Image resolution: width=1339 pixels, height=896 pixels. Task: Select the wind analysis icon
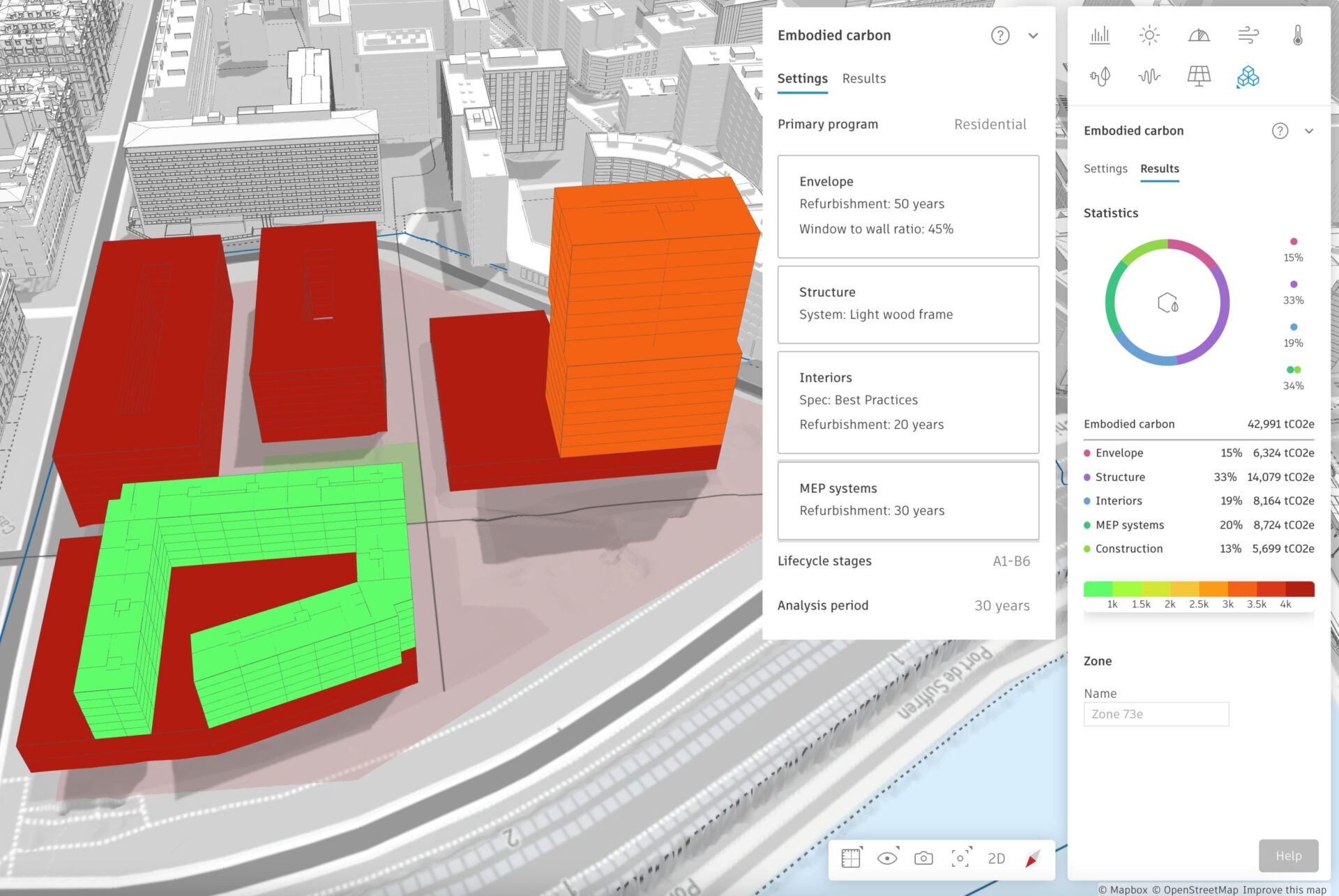(x=1248, y=35)
